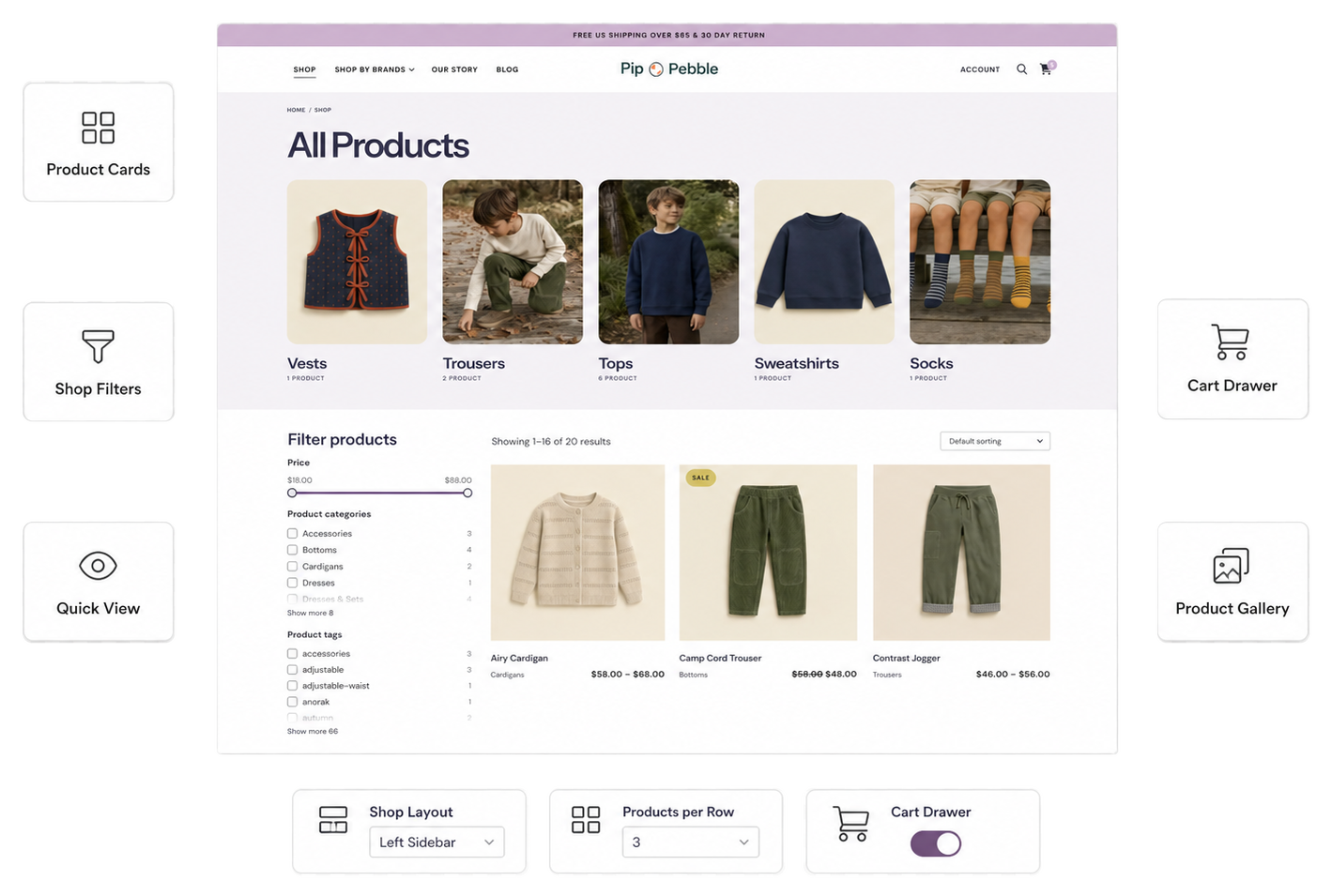Open the Contrast Jogger product image
Viewport: 1332px width, 896px height.
point(961,553)
